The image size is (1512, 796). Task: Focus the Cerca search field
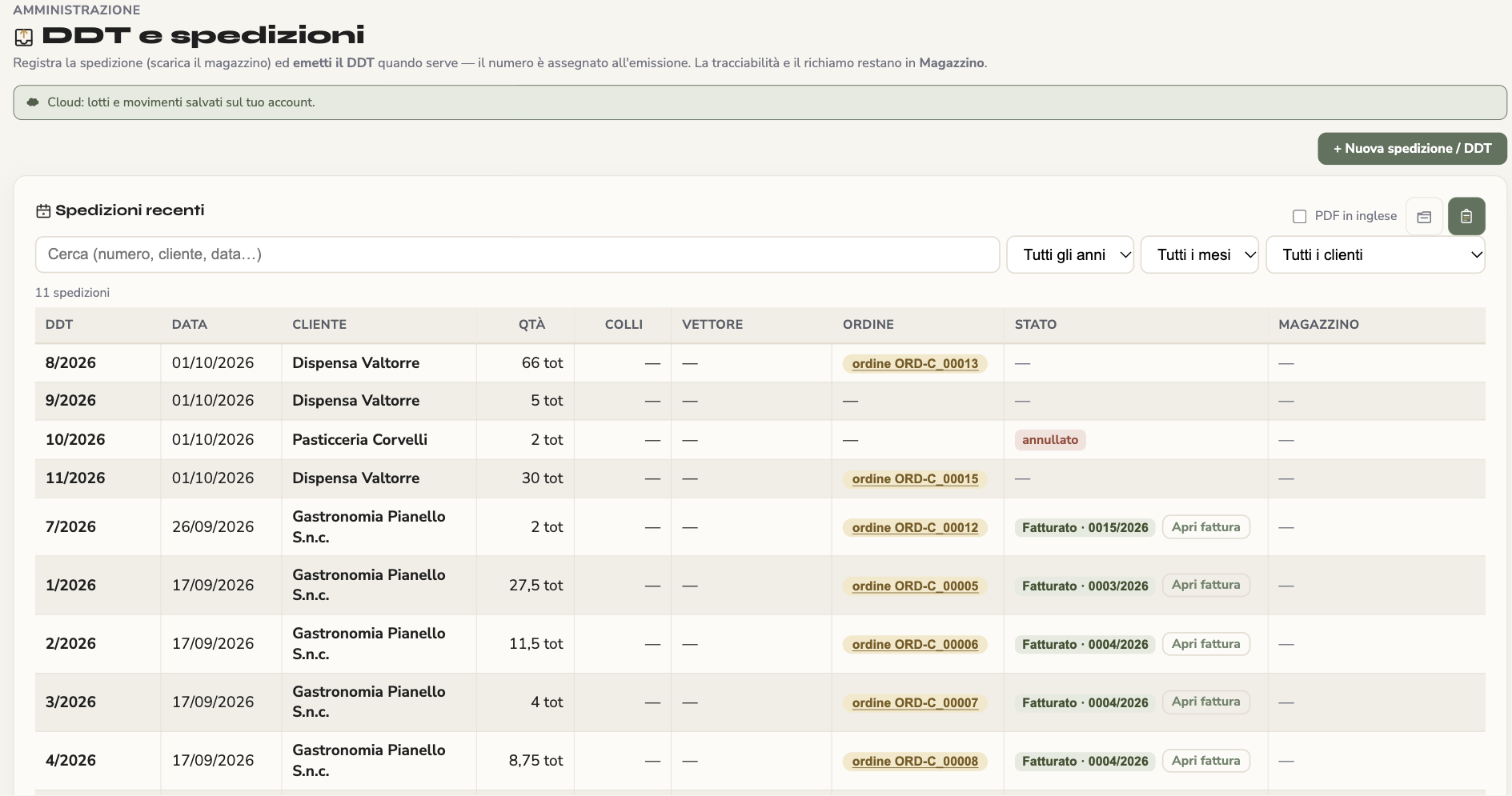tap(517, 254)
